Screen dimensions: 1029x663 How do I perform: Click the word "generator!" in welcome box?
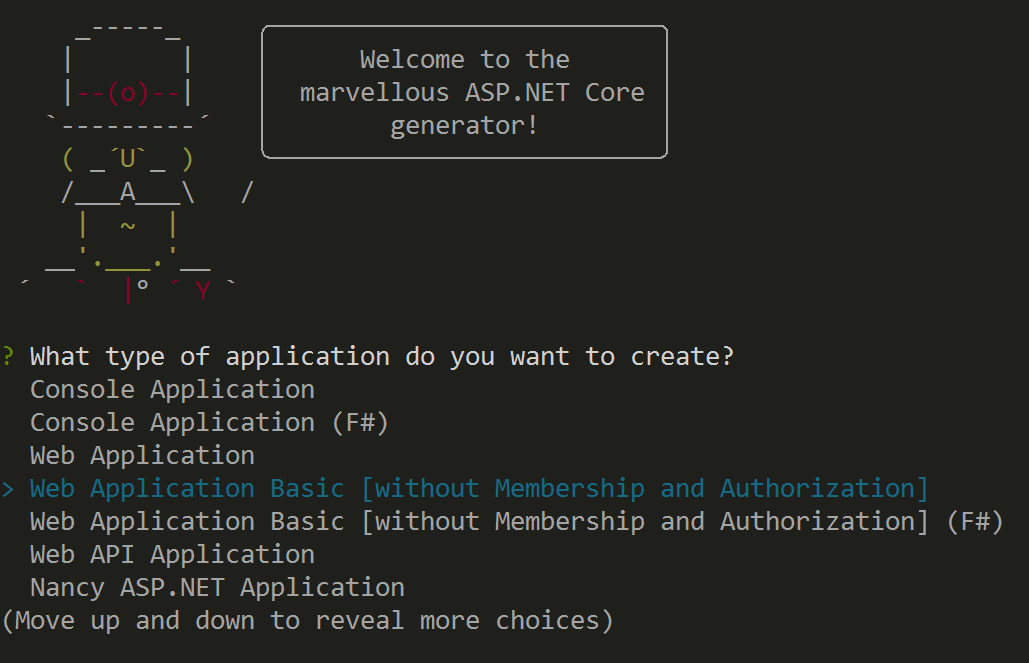[464, 126]
